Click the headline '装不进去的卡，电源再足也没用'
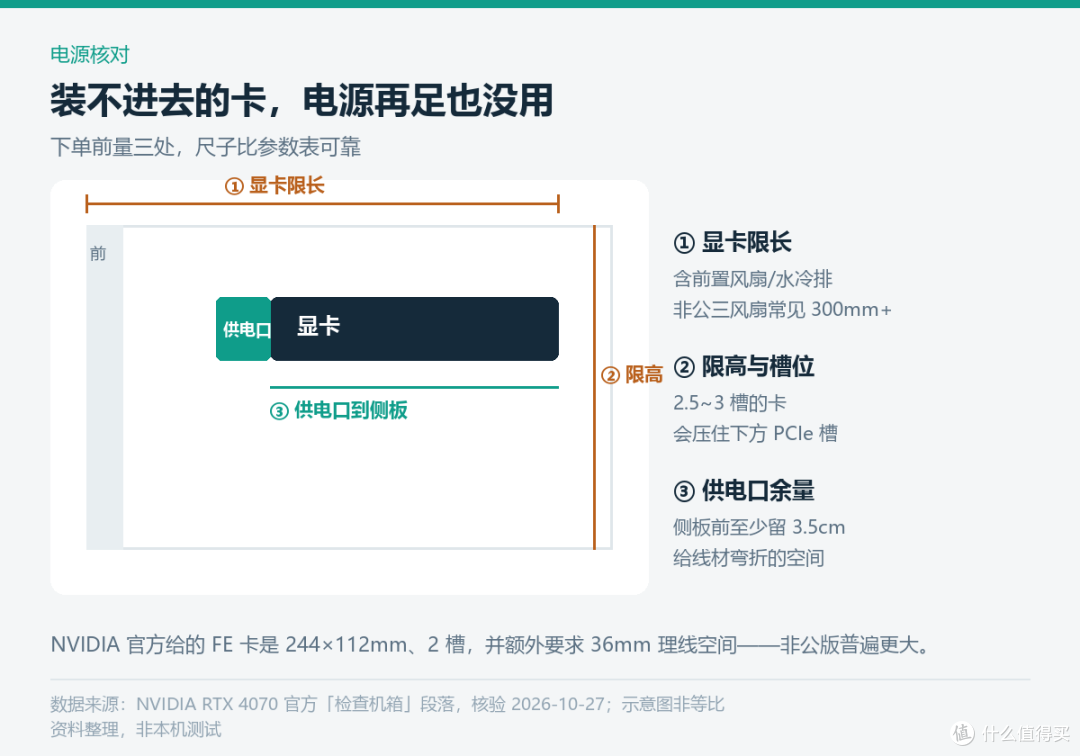The width and height of the screenshot is (1080, 756). point(302,101)
